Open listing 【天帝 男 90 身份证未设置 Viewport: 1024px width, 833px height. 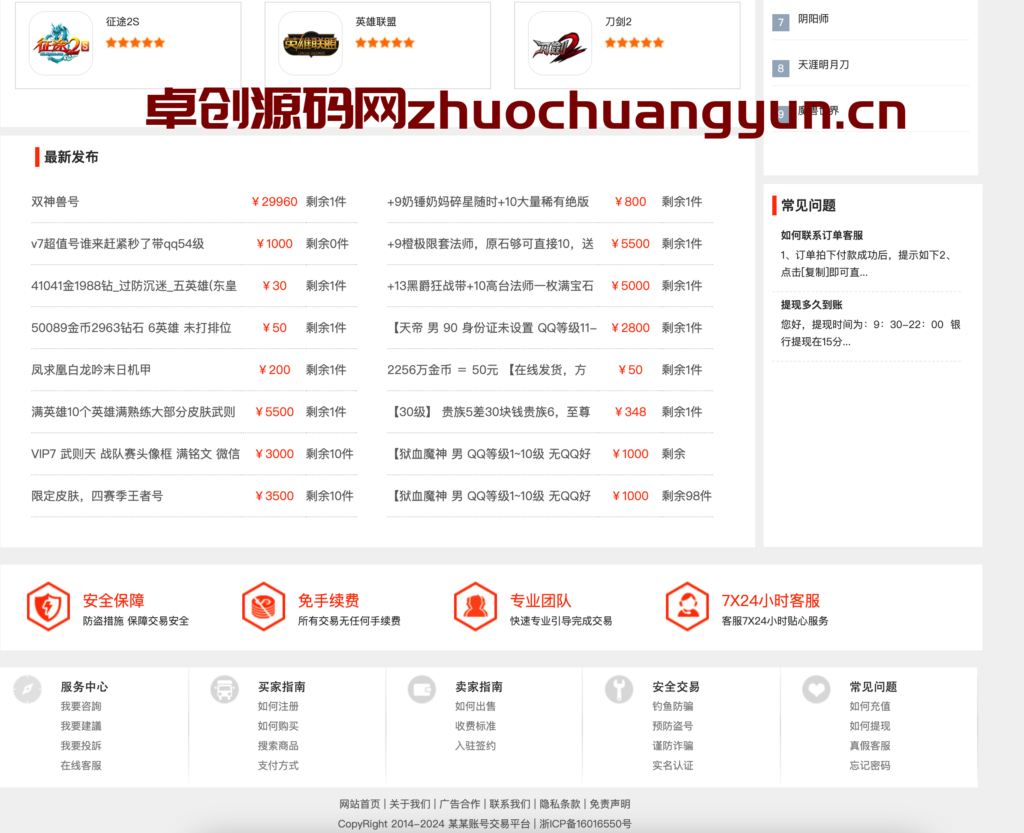[492, 328]
